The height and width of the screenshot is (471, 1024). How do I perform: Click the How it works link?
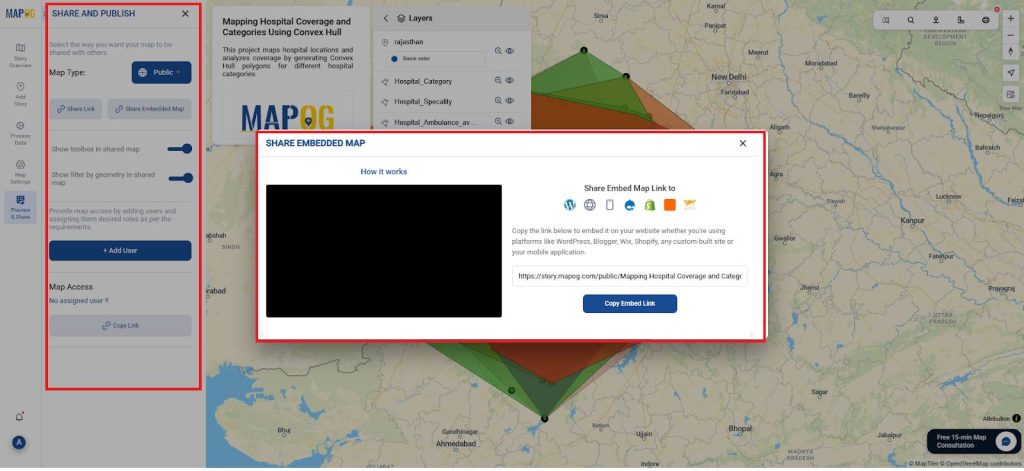click(x=383, y=172)
